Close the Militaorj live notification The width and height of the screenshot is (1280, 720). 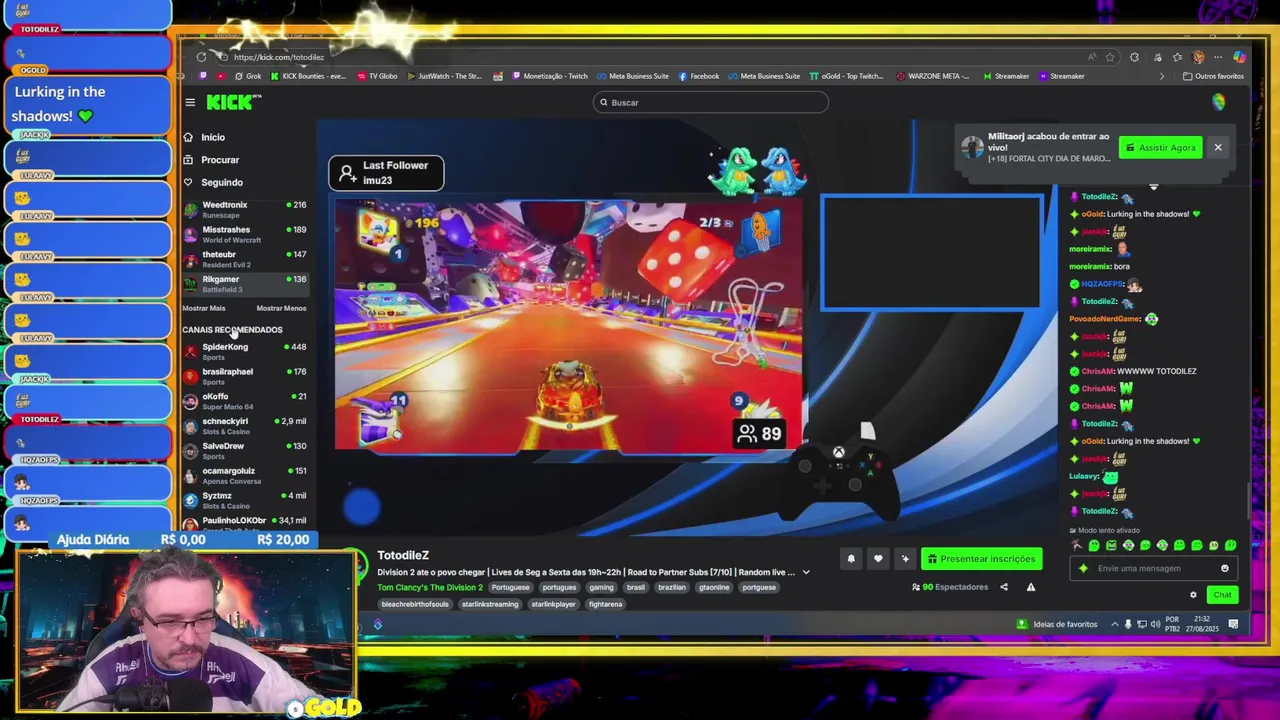click(1218, 148)
